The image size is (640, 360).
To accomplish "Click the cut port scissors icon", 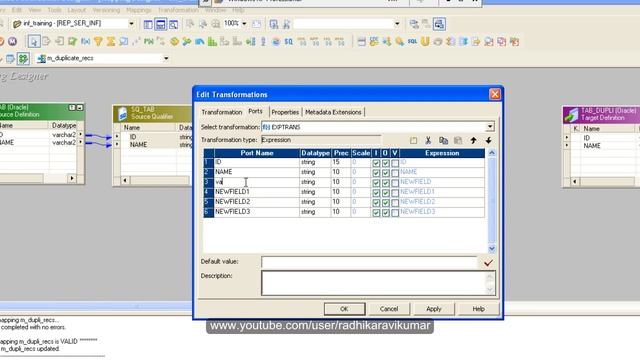I will tap(428, 140).
